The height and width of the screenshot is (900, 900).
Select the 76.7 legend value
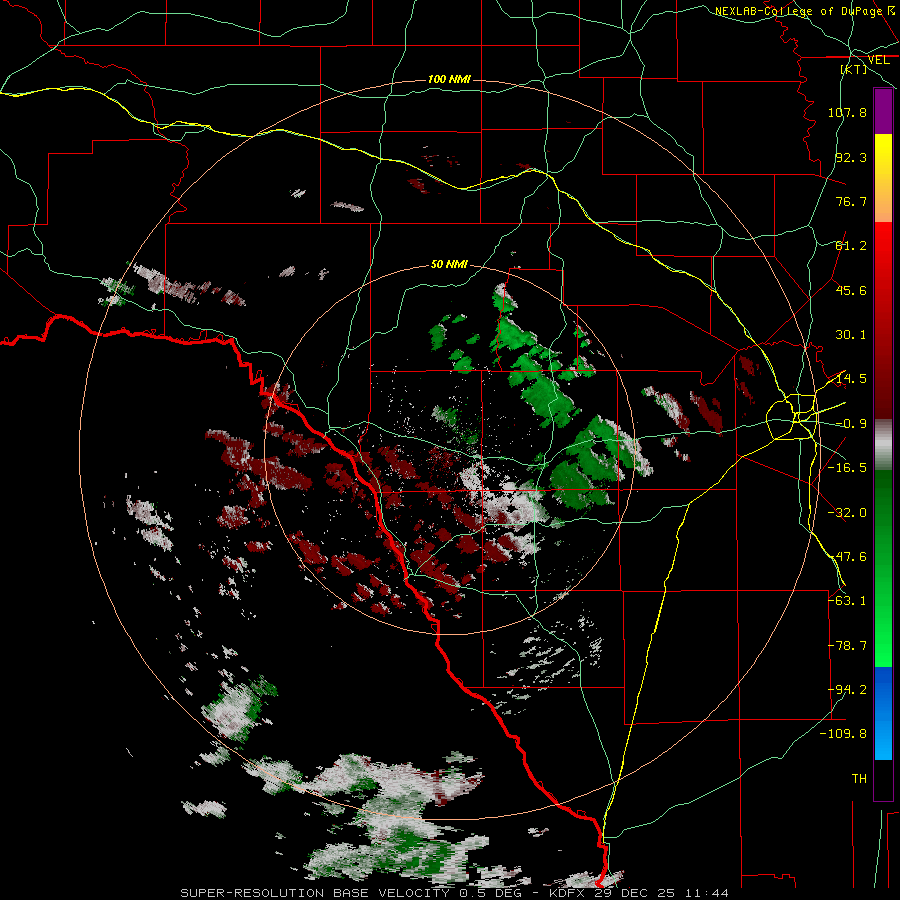click(851, 201)
